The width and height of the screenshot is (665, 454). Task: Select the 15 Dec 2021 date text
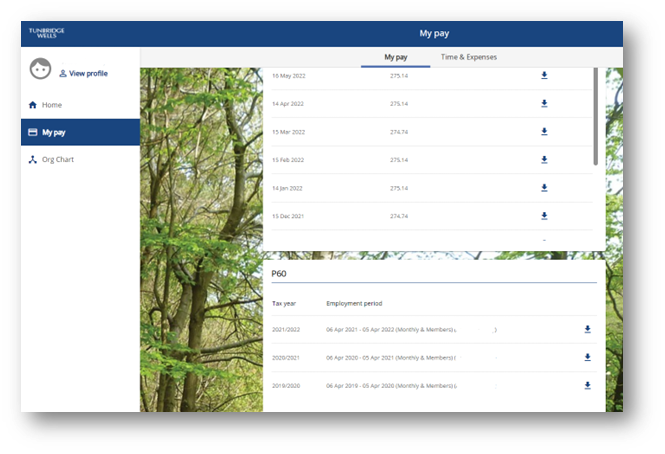[288, 216]
